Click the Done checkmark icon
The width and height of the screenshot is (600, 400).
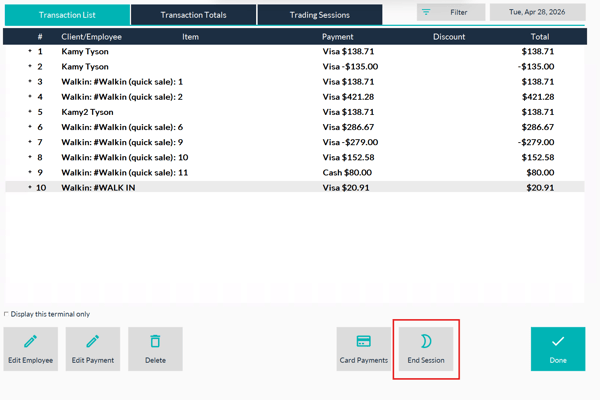pyautogui.click(x=558, y=341)
